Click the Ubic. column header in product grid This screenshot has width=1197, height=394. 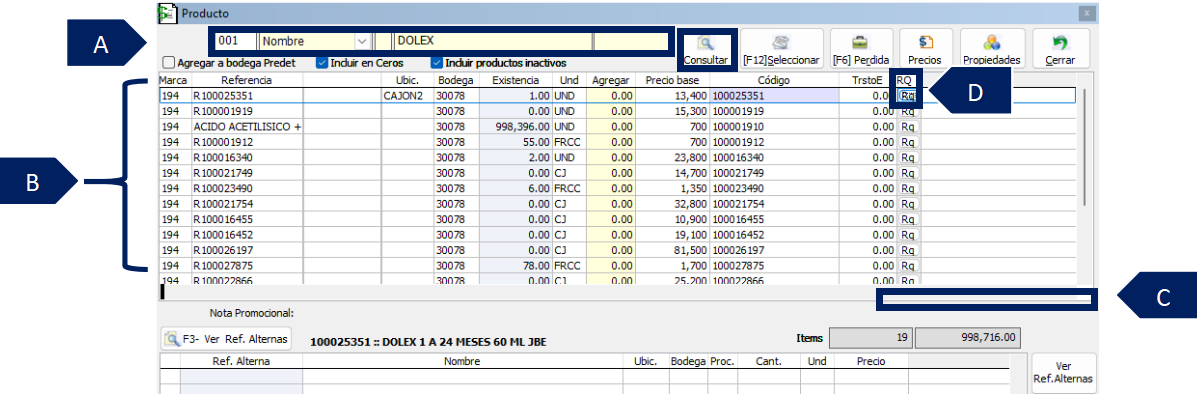[x=408, y=80]
